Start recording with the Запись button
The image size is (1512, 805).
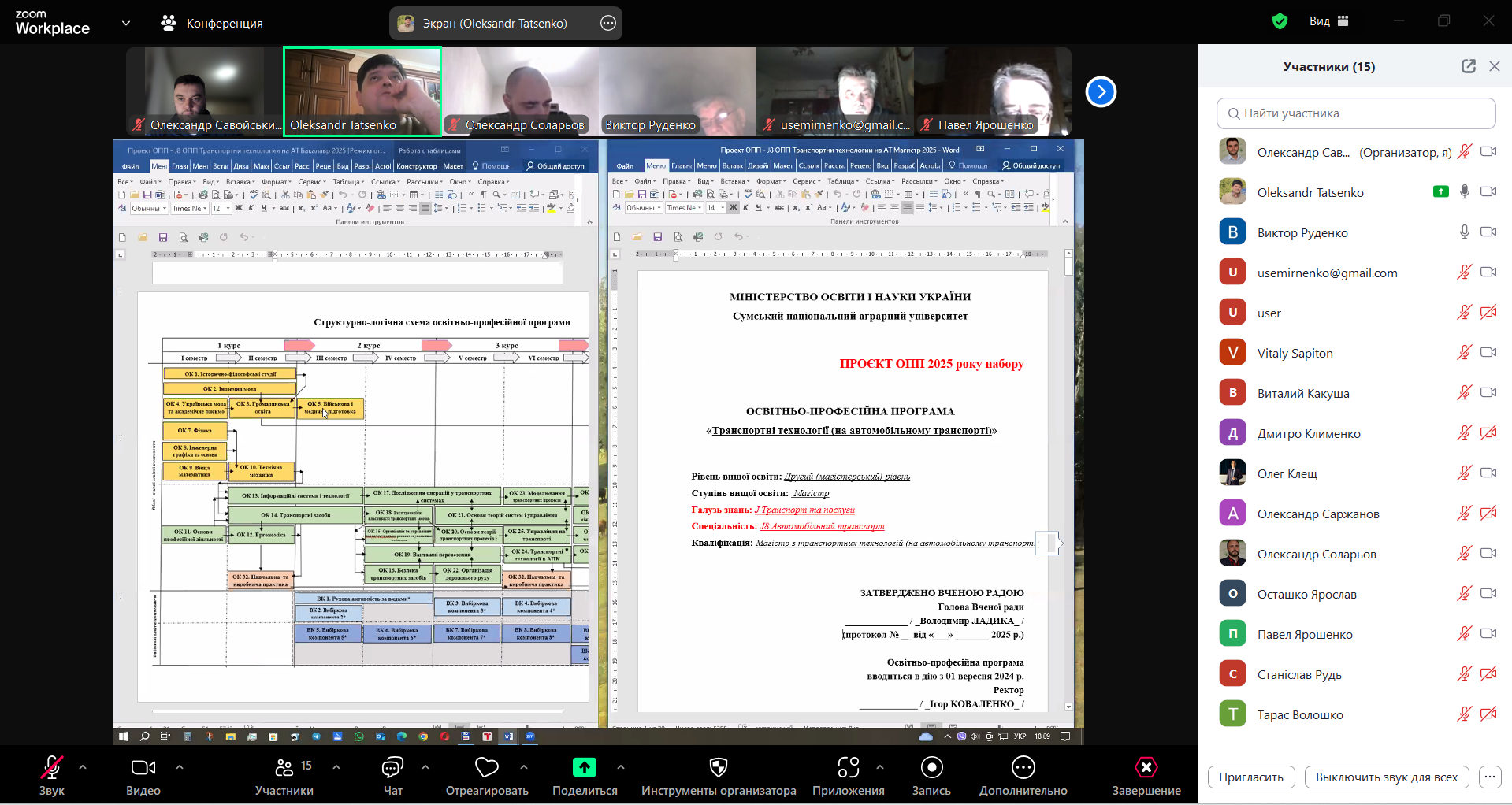[x=931, y=767]
